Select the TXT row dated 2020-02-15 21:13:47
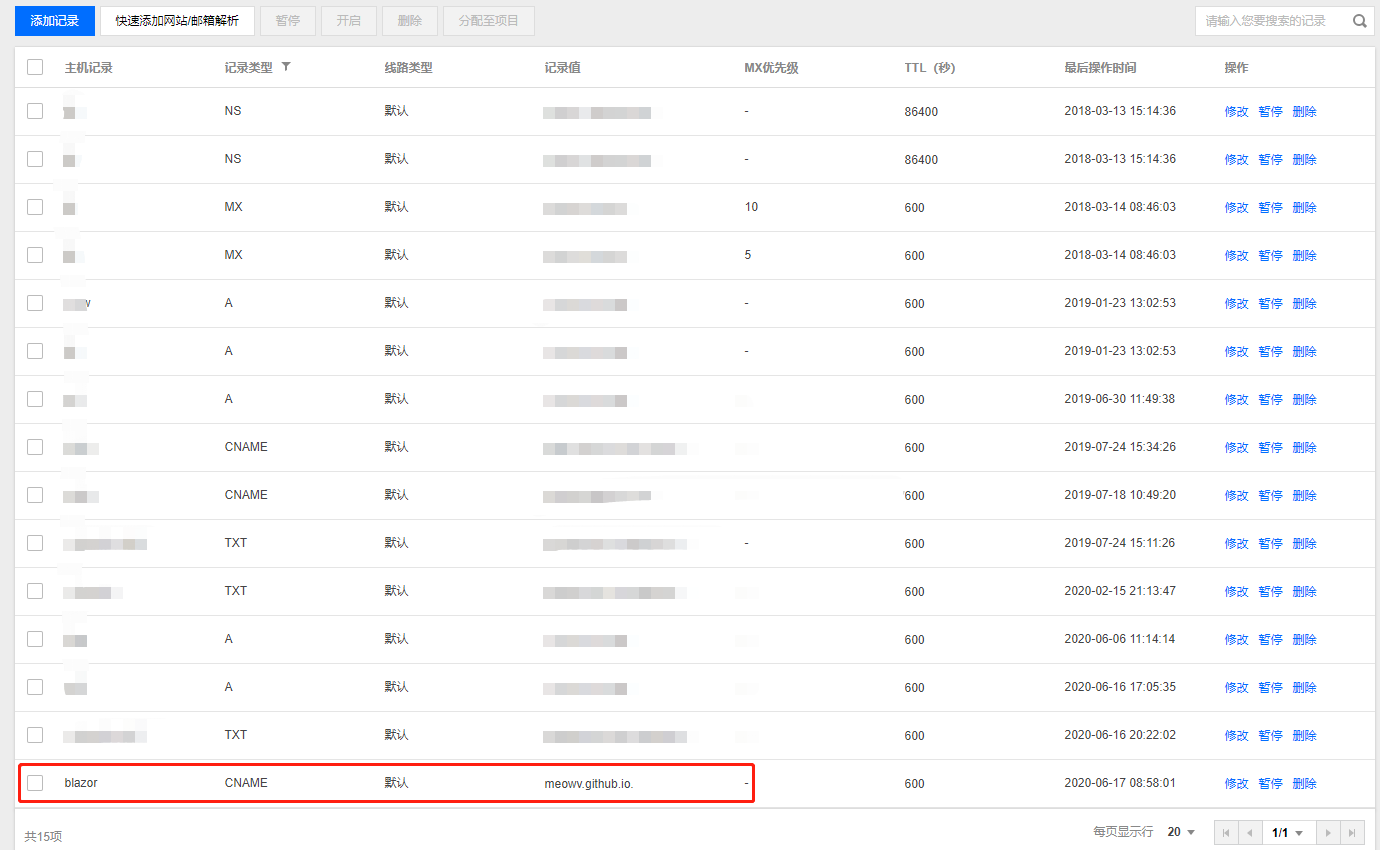The width and height of the screenshot is (1380, 850). (35, 591)
